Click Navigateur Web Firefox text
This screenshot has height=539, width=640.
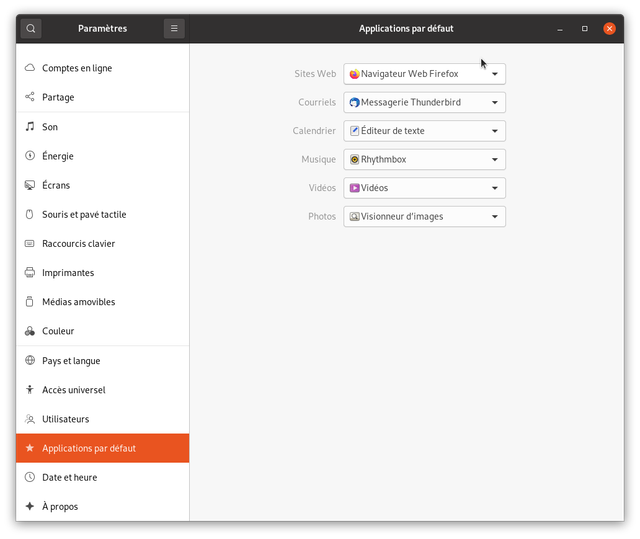coord(409,74)
